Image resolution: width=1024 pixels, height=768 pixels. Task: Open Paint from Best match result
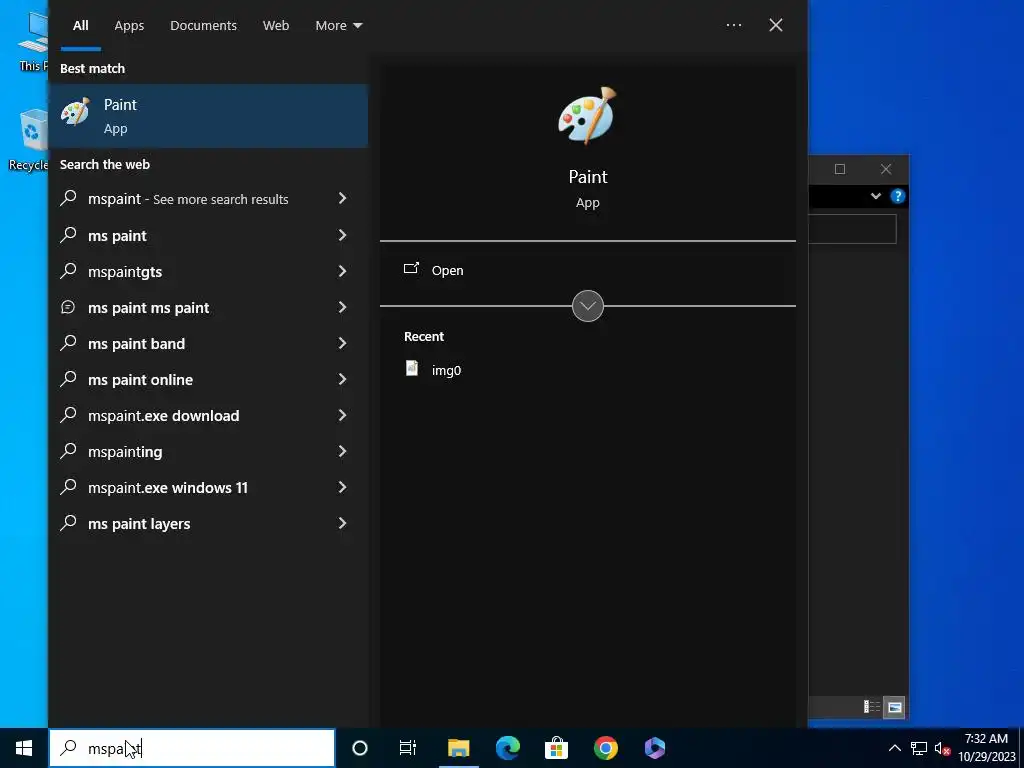click(x=208, y=116)
